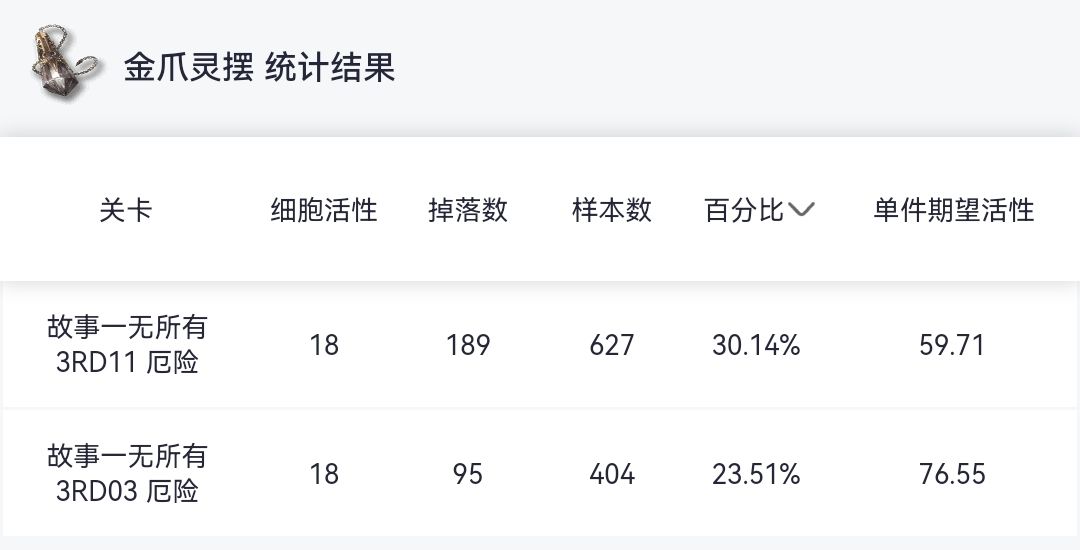Click the 百分比 column header text
The height and width of the screenshot is (550, 1080).
coord(744,210)
